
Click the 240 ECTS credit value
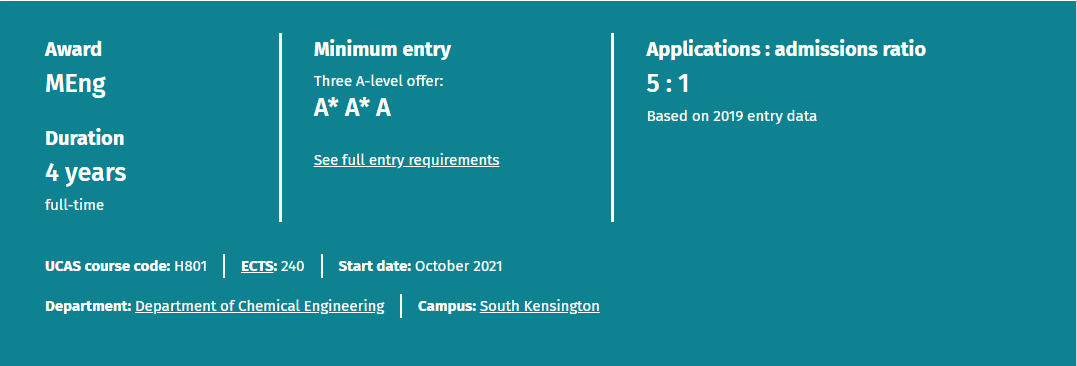(293, 266)
